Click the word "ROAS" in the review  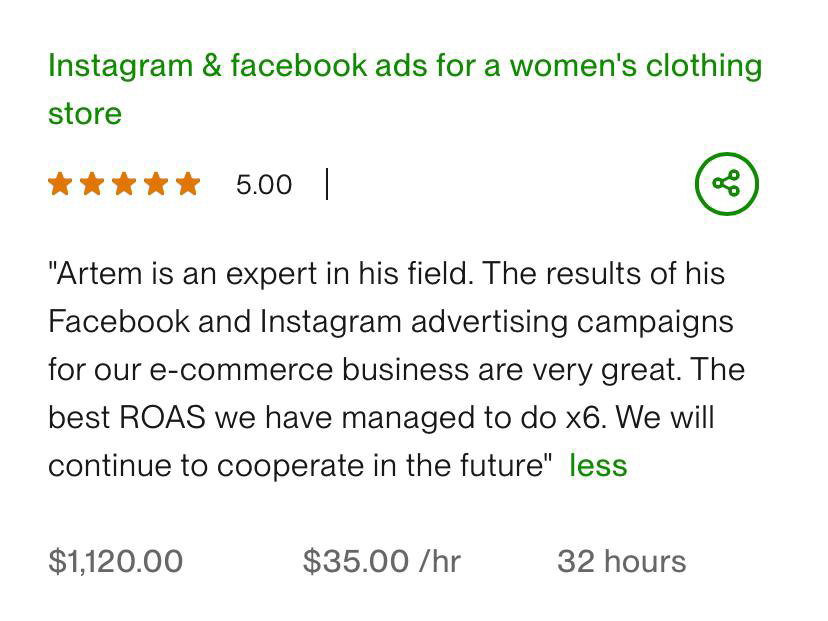[x=162, y=418]
